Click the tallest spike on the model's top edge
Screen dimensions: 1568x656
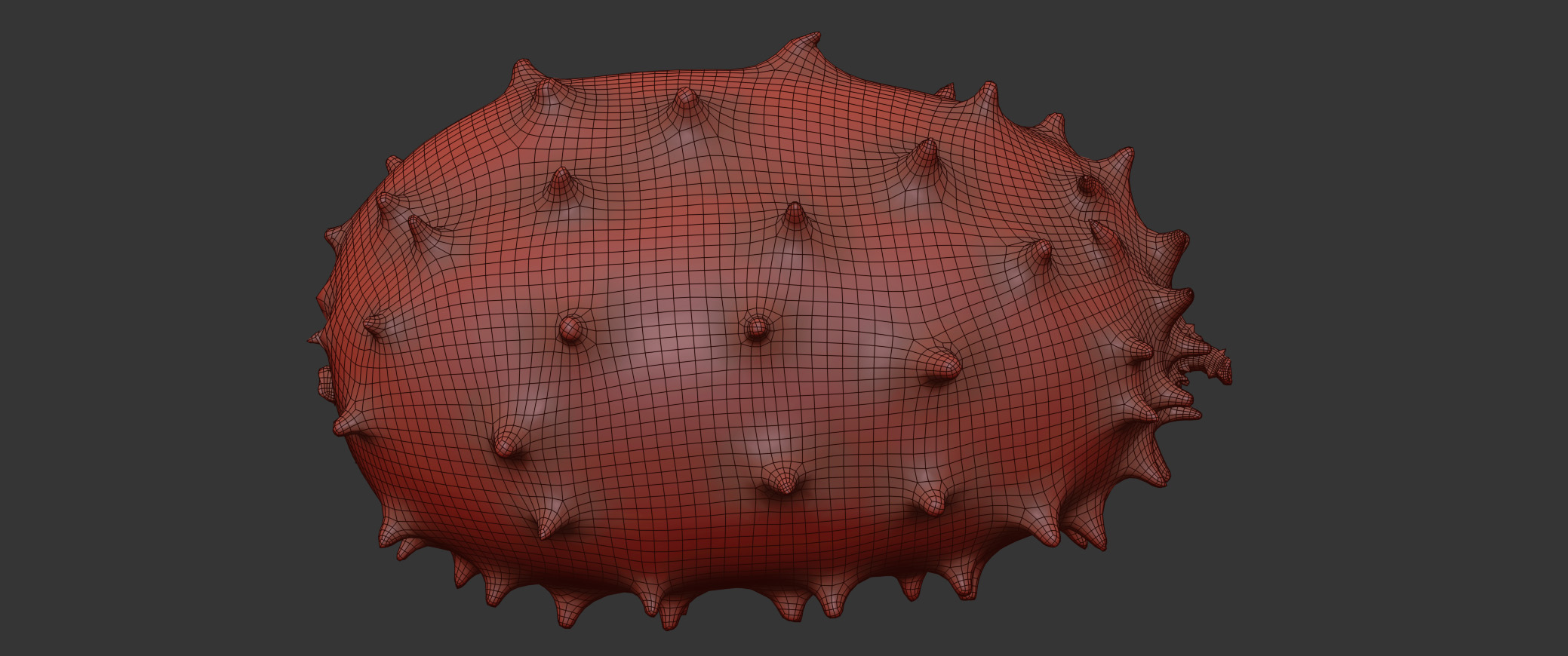click(x=807, y=42)
